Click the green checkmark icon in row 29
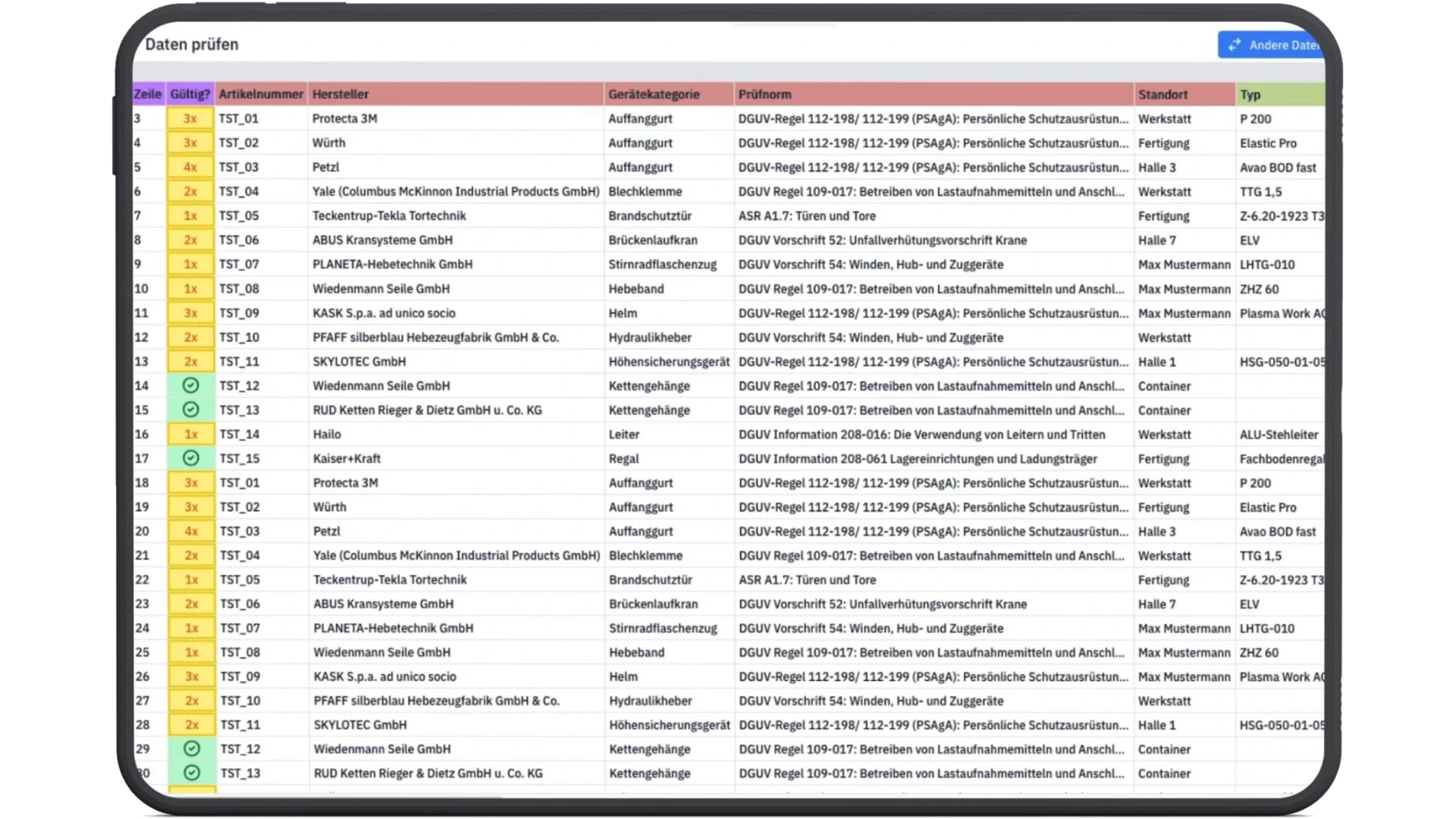The image size is (1456, 819). (x=192, y=748)
